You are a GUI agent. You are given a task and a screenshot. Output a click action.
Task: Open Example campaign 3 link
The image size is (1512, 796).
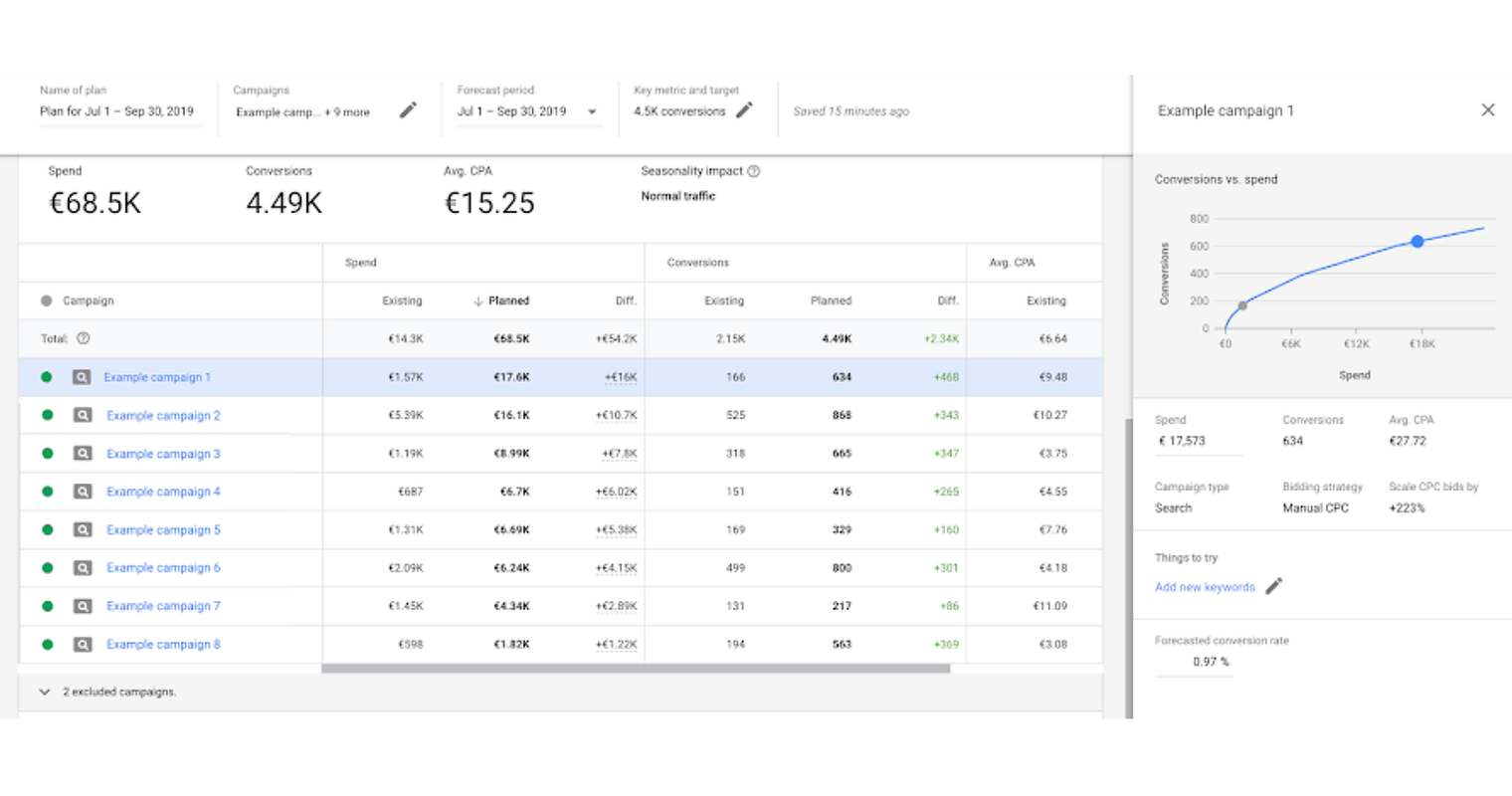[x=163, y=454]
